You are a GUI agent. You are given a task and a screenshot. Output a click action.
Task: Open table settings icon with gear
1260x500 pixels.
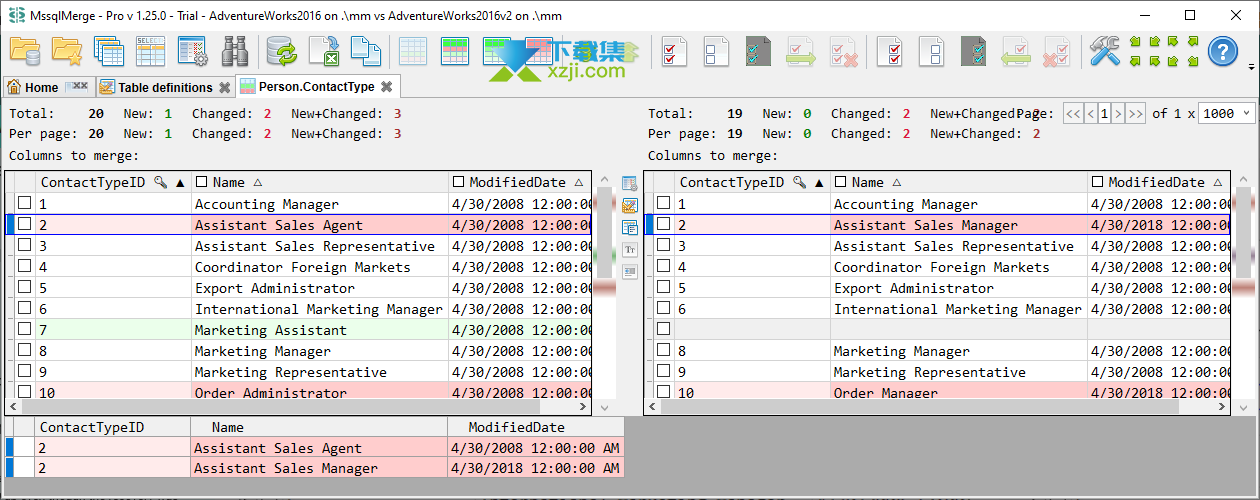coord(192,51)
